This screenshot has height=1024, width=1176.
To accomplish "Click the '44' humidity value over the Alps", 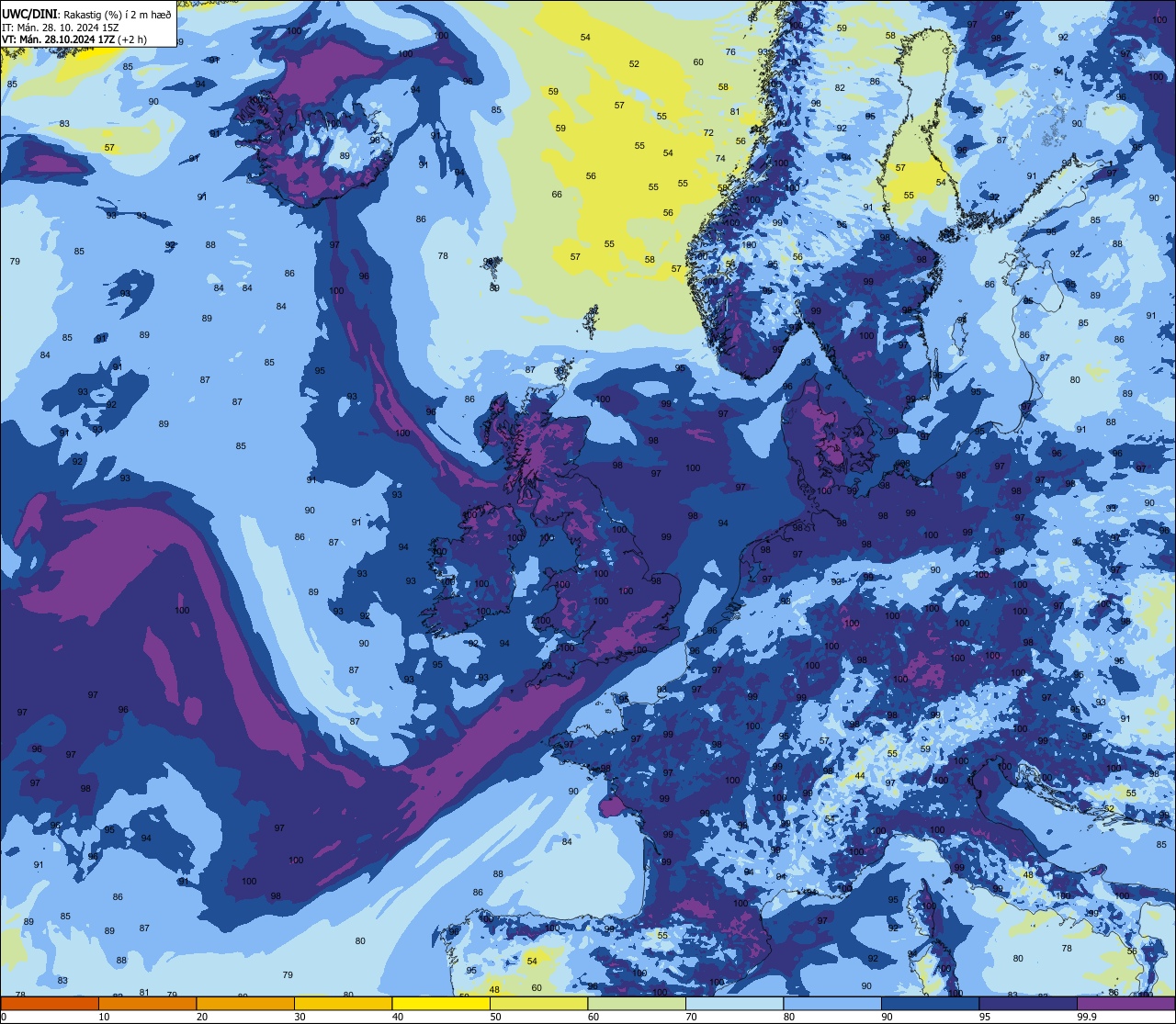I will (860, 776).
